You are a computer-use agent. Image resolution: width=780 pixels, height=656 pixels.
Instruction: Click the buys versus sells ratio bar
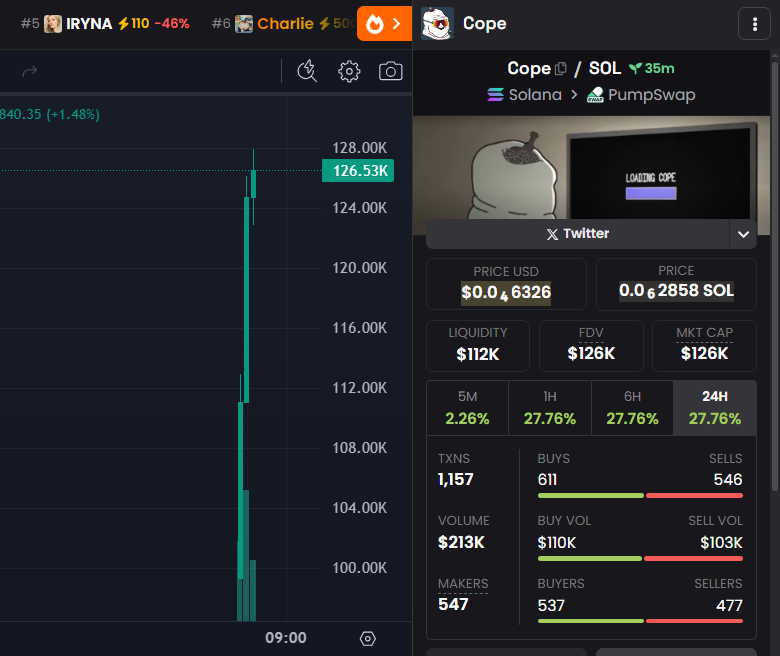pyautogui.click(x=640, y=495)
